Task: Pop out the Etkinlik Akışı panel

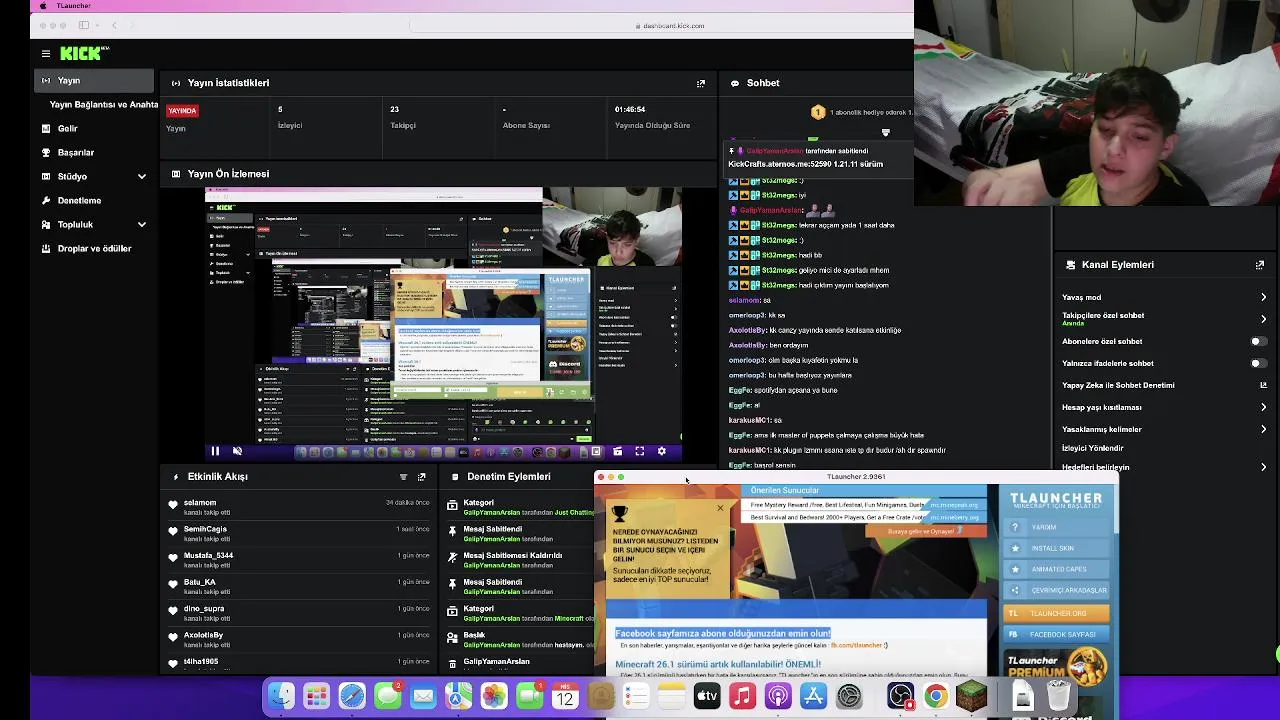Action: click(421, 477)
